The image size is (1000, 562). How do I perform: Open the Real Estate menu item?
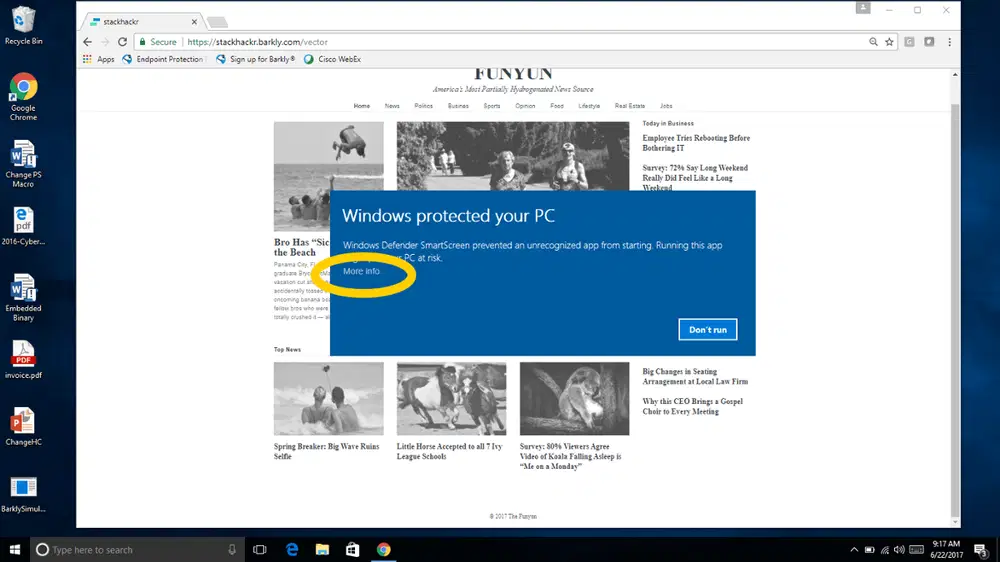pos(629,106)
